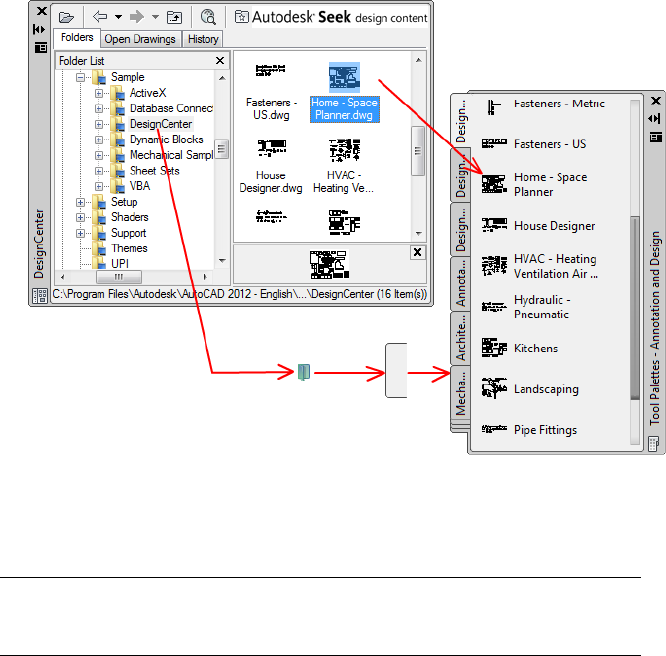The width and height of the screenshot is (666, 656).
Task: Select the Fasteners - Metric tool
Action: 544,105
